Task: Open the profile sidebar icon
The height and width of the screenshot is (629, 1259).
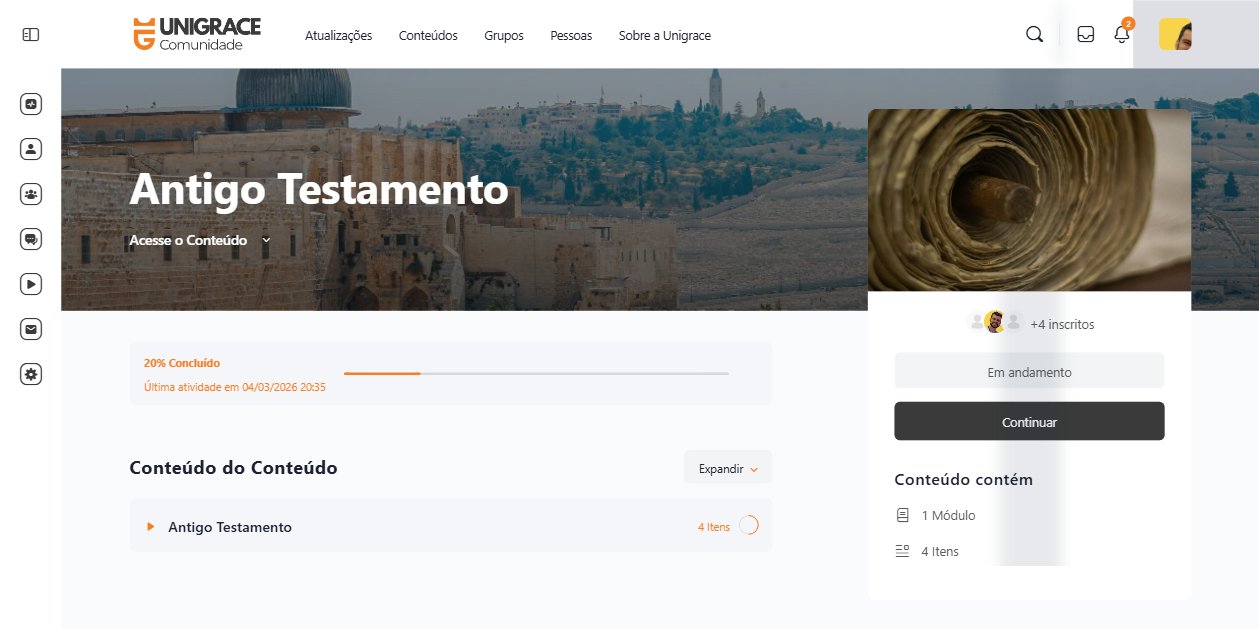Action: pos(31,149)
